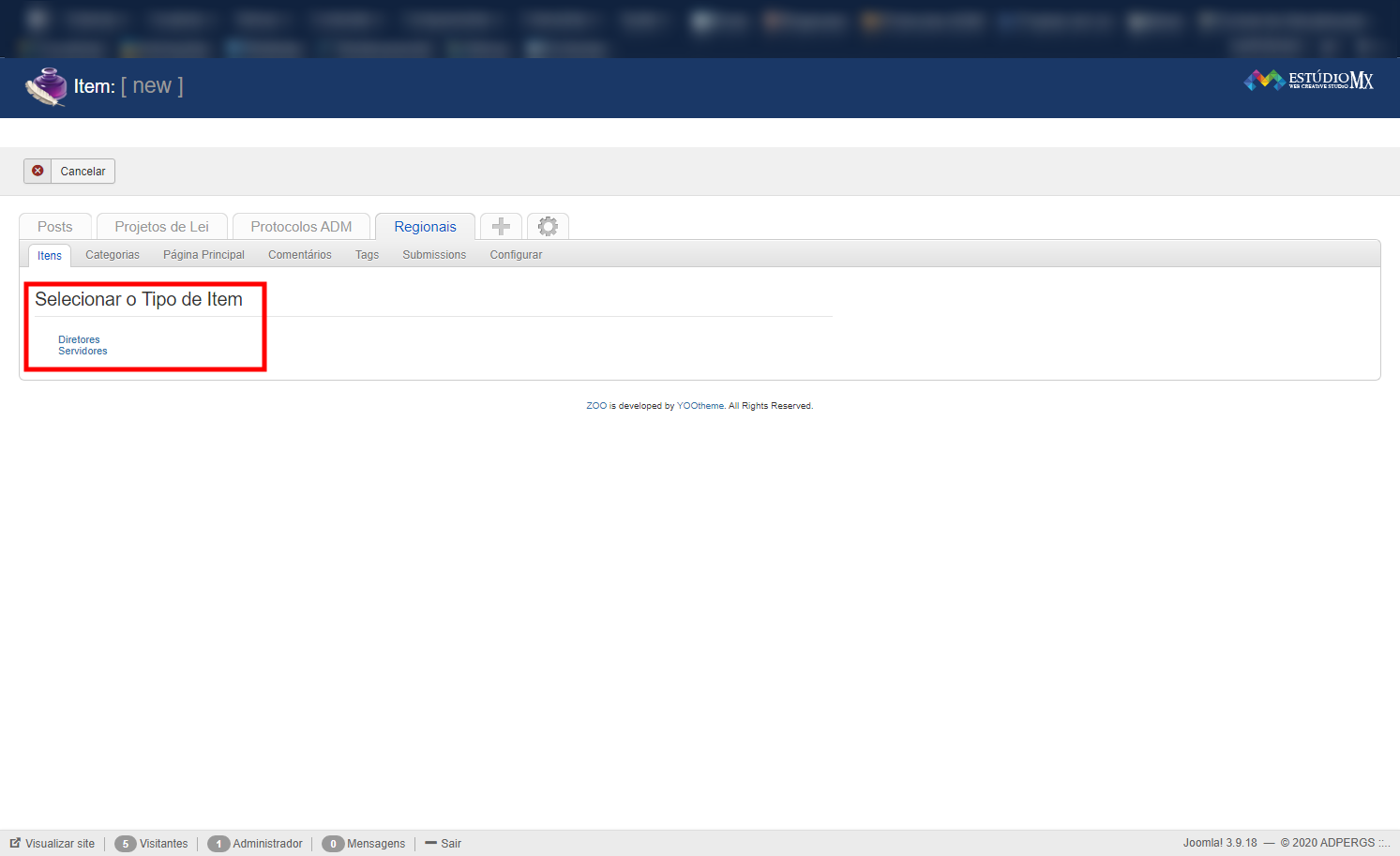1400x856 pixels.
Task: Open the Projetos de Lei tab
Action: pos(161,227)
